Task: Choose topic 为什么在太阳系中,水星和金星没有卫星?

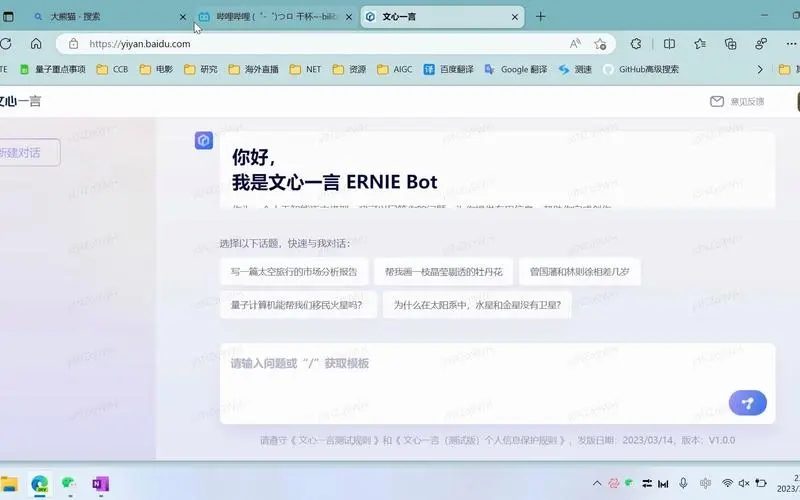Action: point(477,305)
